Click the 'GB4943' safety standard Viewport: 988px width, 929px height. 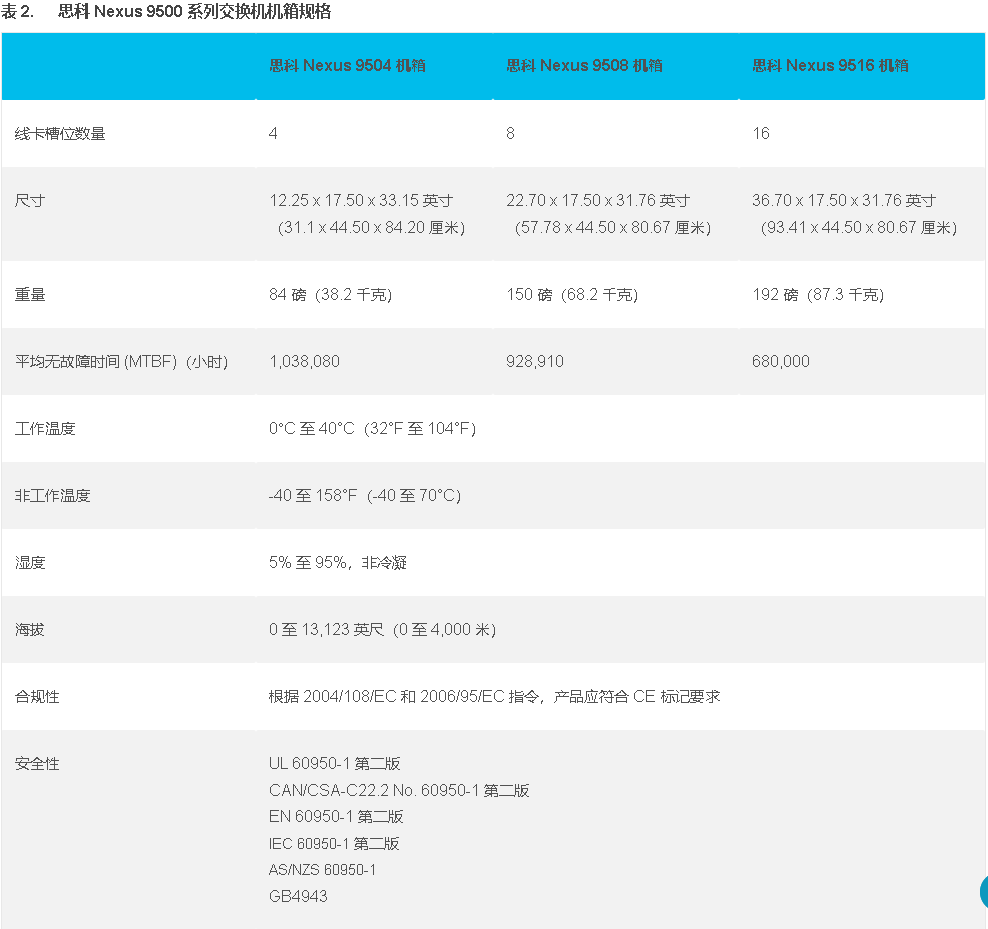coord(298,897)
